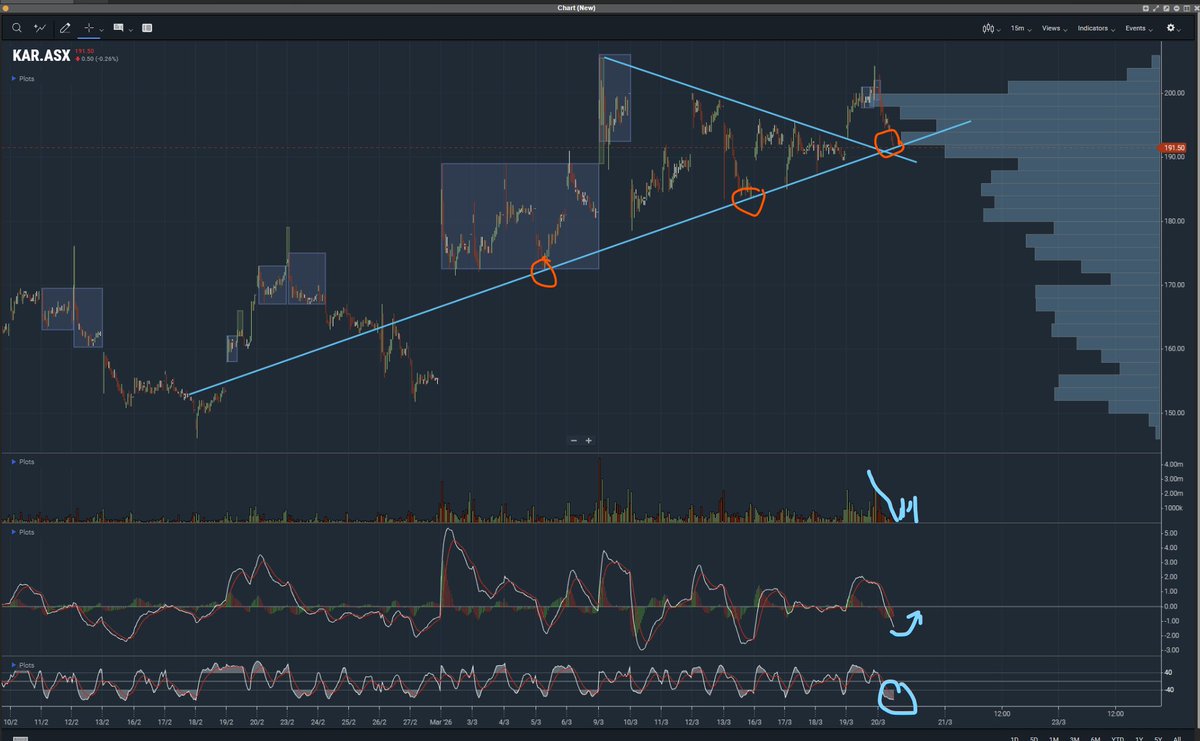Open the Events menu
The width and height of the screenshot is (1200, 741).
(x=1139, y=28)
